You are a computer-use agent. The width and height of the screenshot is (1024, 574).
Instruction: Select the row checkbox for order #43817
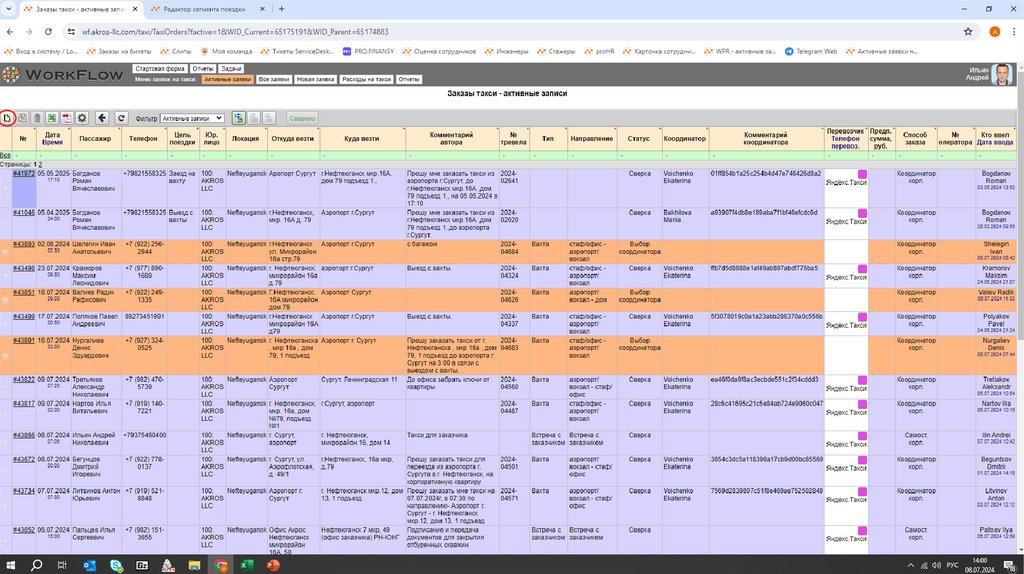5,413
